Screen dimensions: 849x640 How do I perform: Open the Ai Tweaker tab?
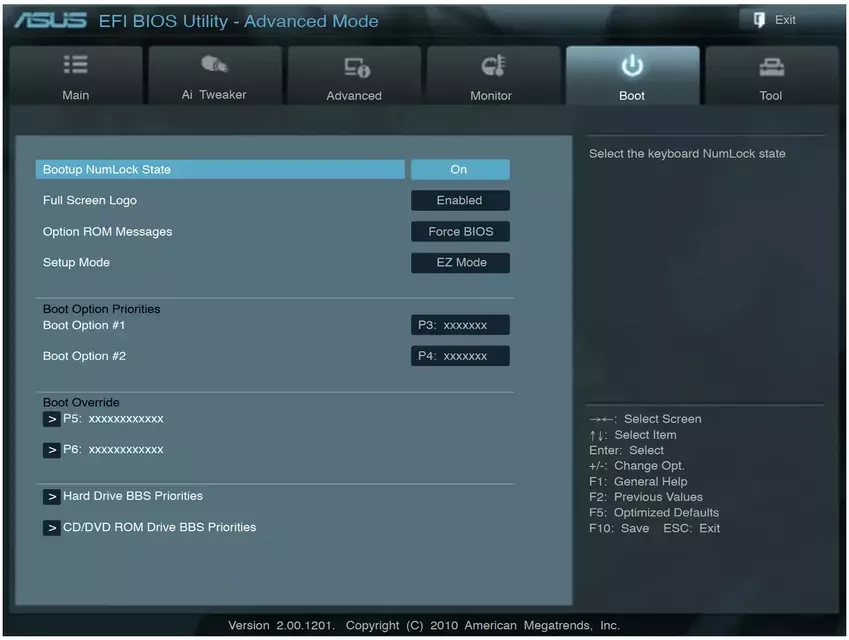pyautogui.click(x=215, y=75)
